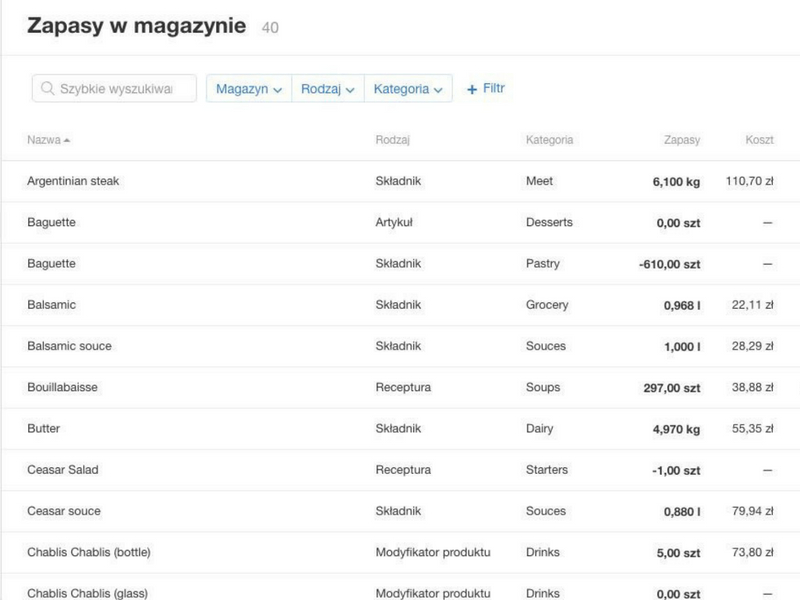Focus the Szybkie wyszukiwanie search field
The height and width of the screenshot is (600, 800).
[114, 88]
